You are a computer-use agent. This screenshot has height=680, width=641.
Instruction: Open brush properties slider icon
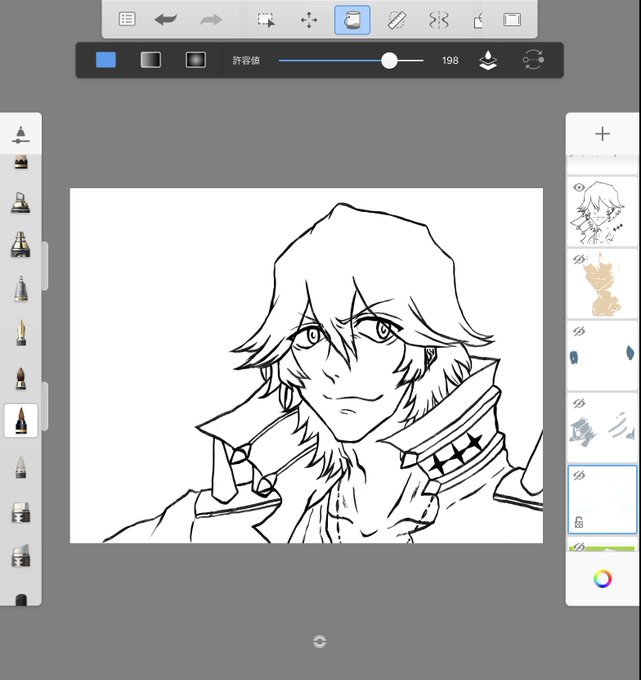point(21,134)
